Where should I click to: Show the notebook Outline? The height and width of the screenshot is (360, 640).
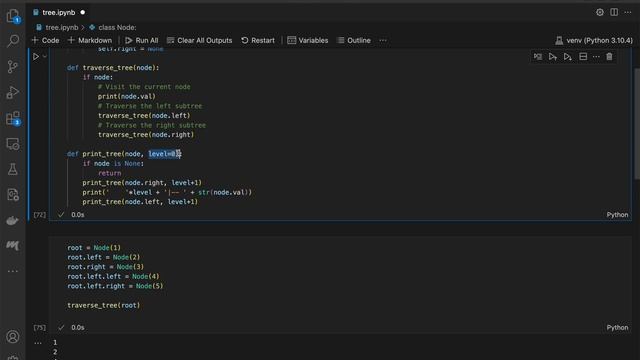354,40
